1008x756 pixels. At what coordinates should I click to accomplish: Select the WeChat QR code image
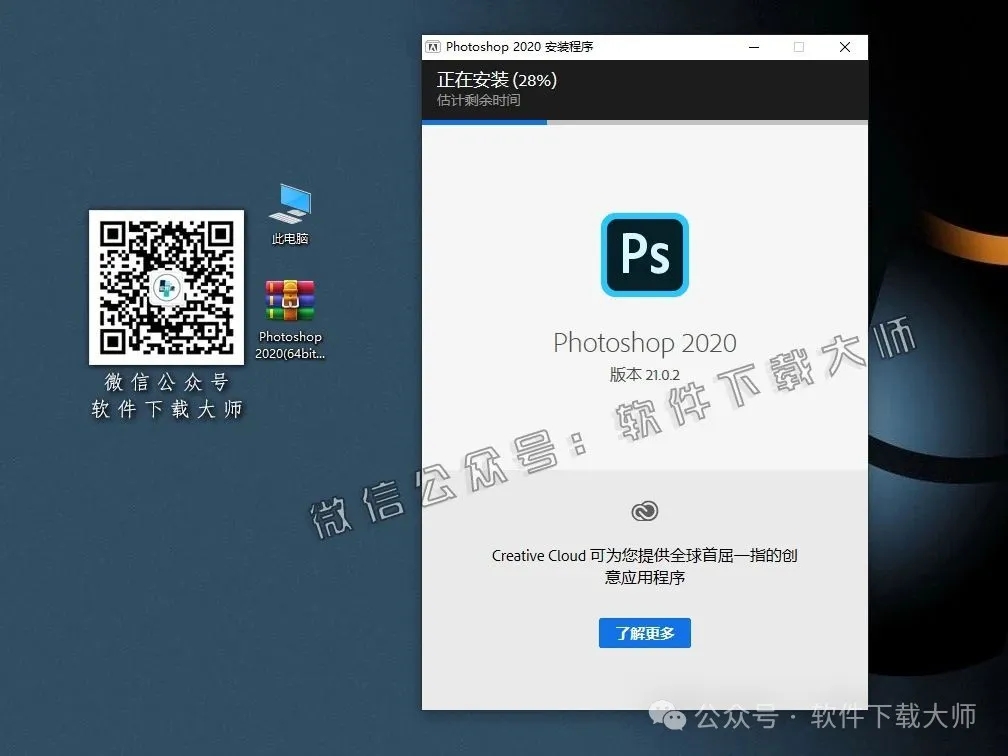click(x=166, y=287)
